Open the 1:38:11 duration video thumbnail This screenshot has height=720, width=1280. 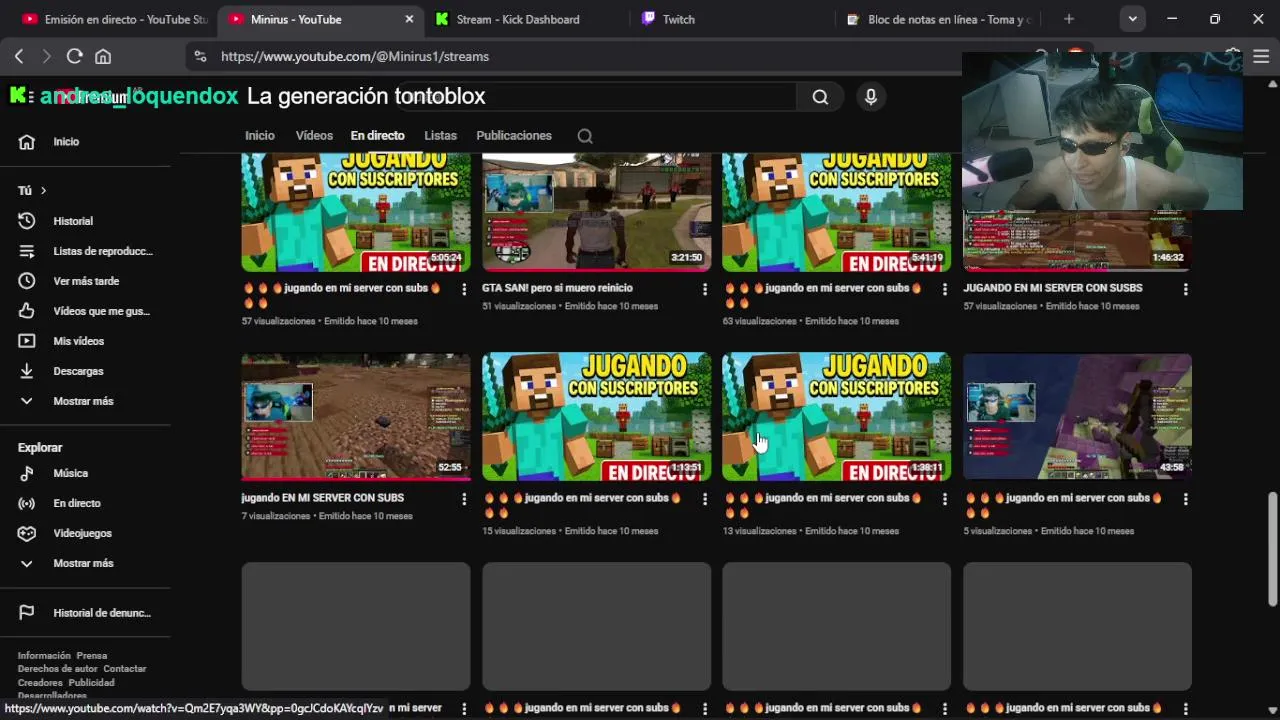(837, 416)
